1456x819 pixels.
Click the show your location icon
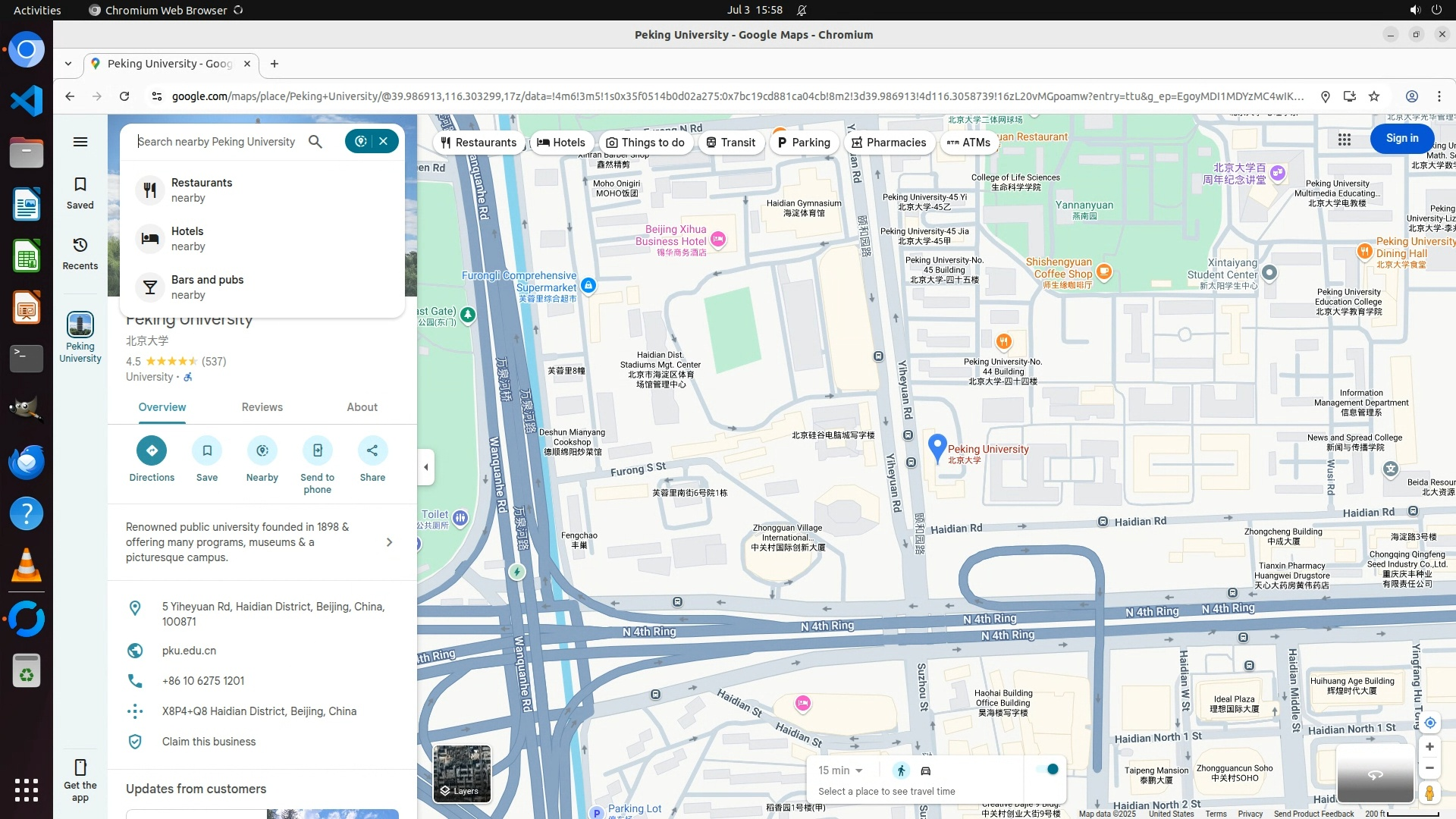[x=1429, y=723]
